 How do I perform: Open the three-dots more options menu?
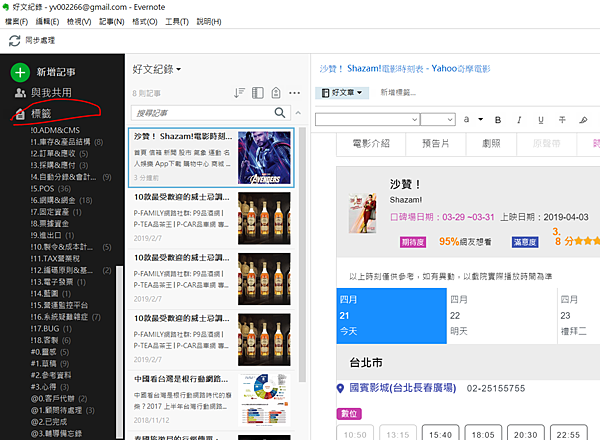pos(294,93)
